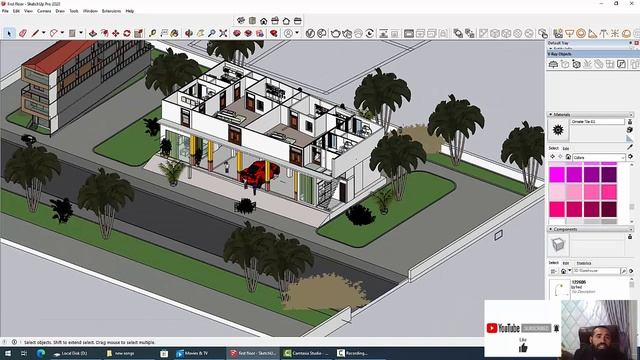Open Microsoft Edge from taskbar
Image resolution: width=640 pixels, height=360 pixels.
click(41, 353)
